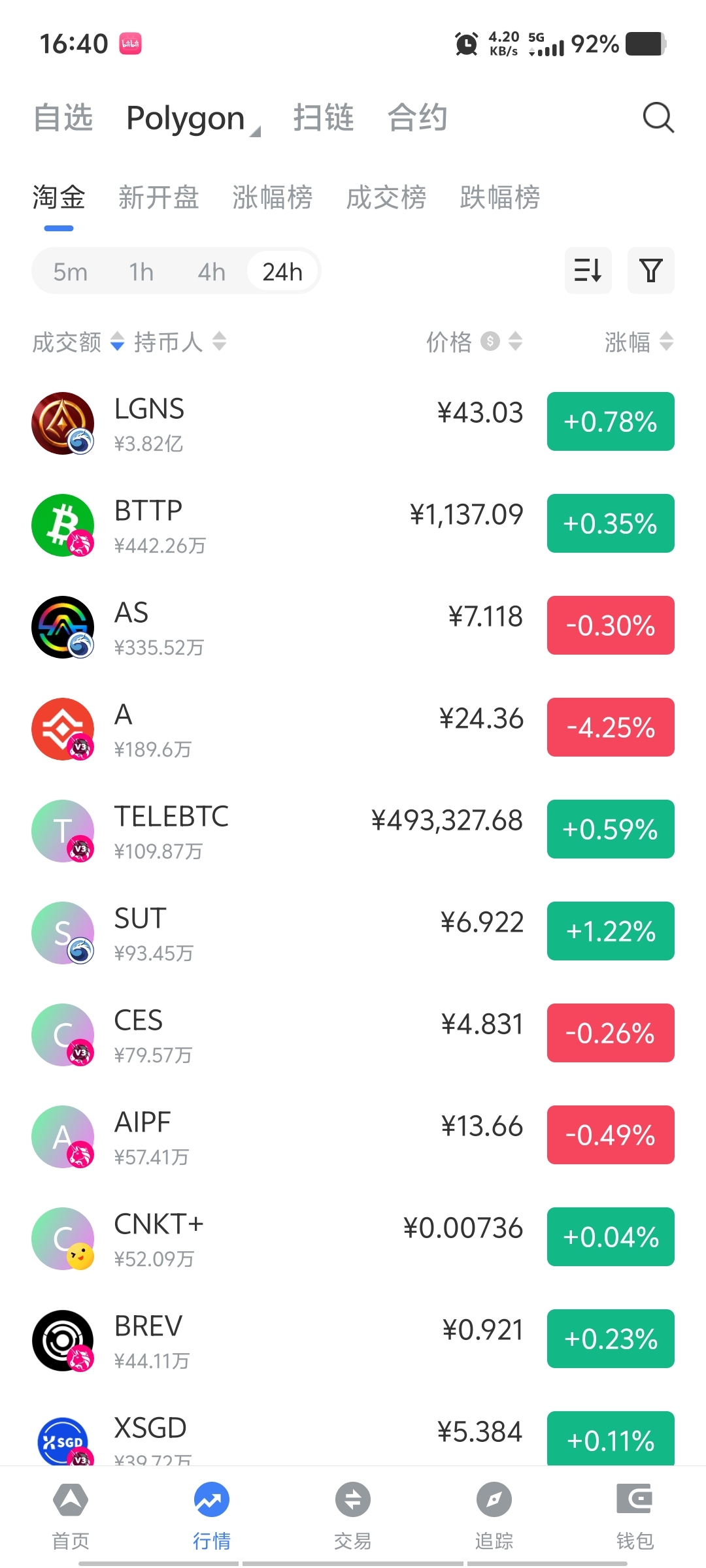Switch timeframe to 1h

pos(141,272)
